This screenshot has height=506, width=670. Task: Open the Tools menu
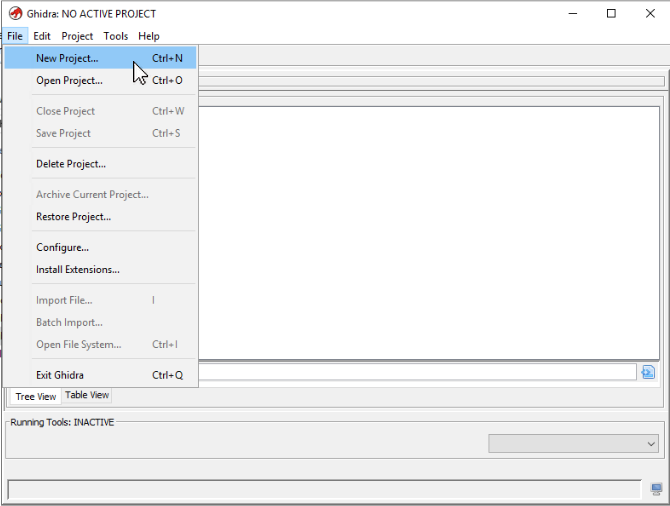[x=116, y=36]
